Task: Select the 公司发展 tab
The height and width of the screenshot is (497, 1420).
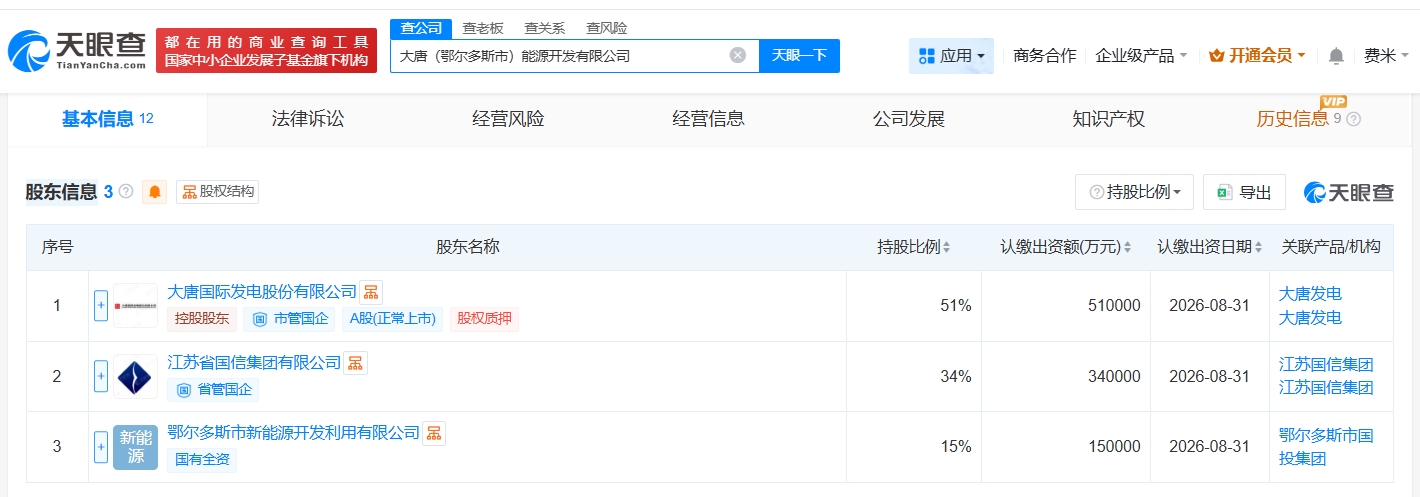Action: coord(908,119)
